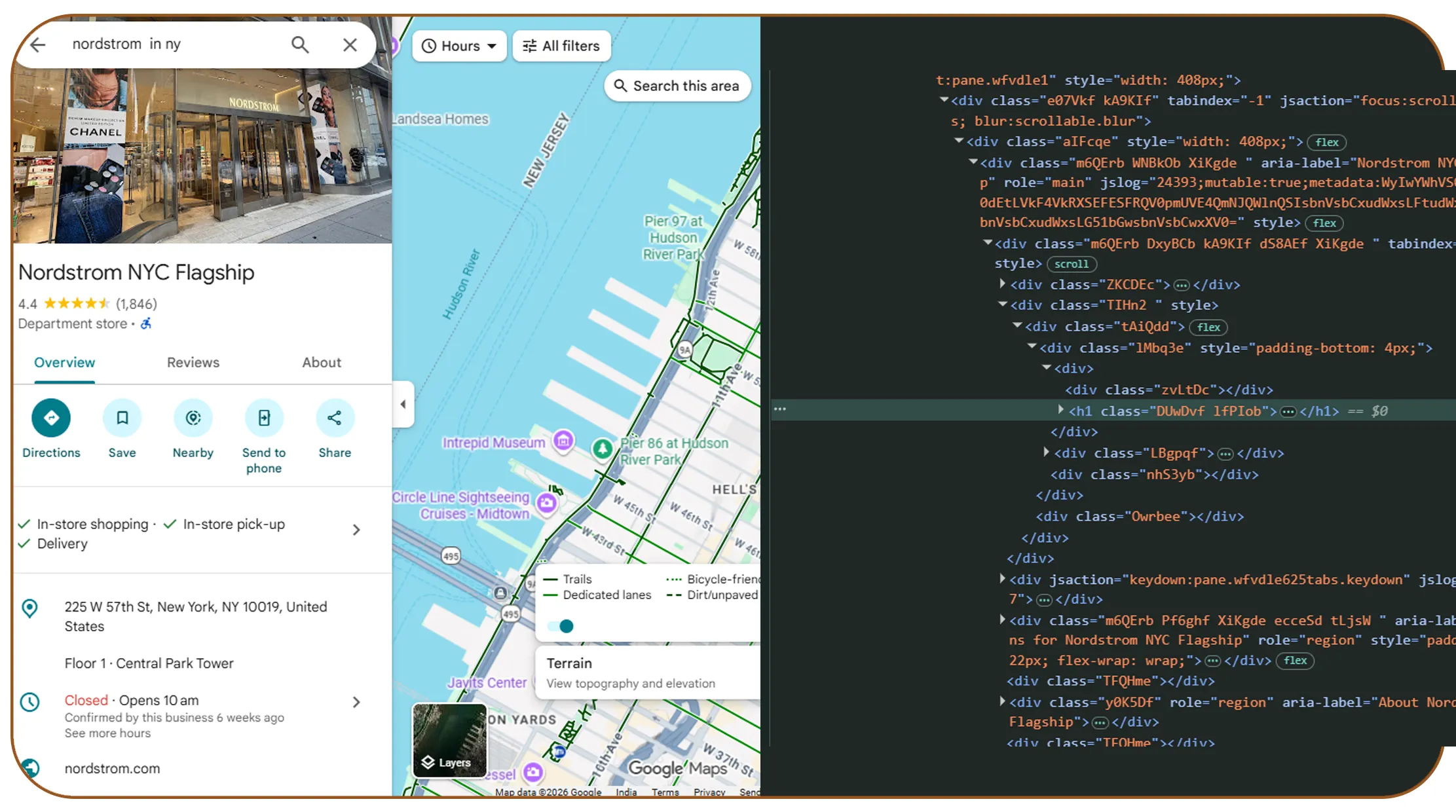Click Pier 86 park marker
Viewport: 1456px width, 812px height.
pos(603,449)
